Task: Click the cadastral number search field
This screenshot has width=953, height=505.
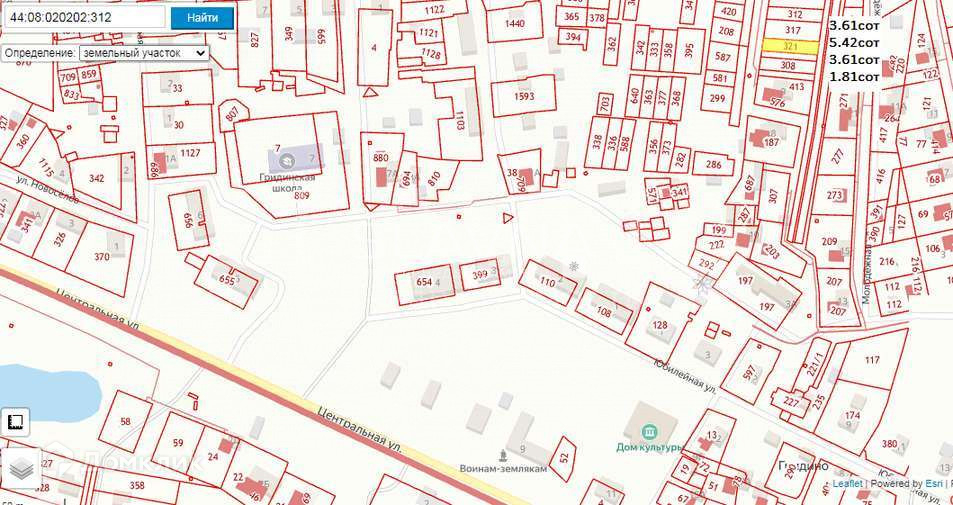Action: pos(84,17)
